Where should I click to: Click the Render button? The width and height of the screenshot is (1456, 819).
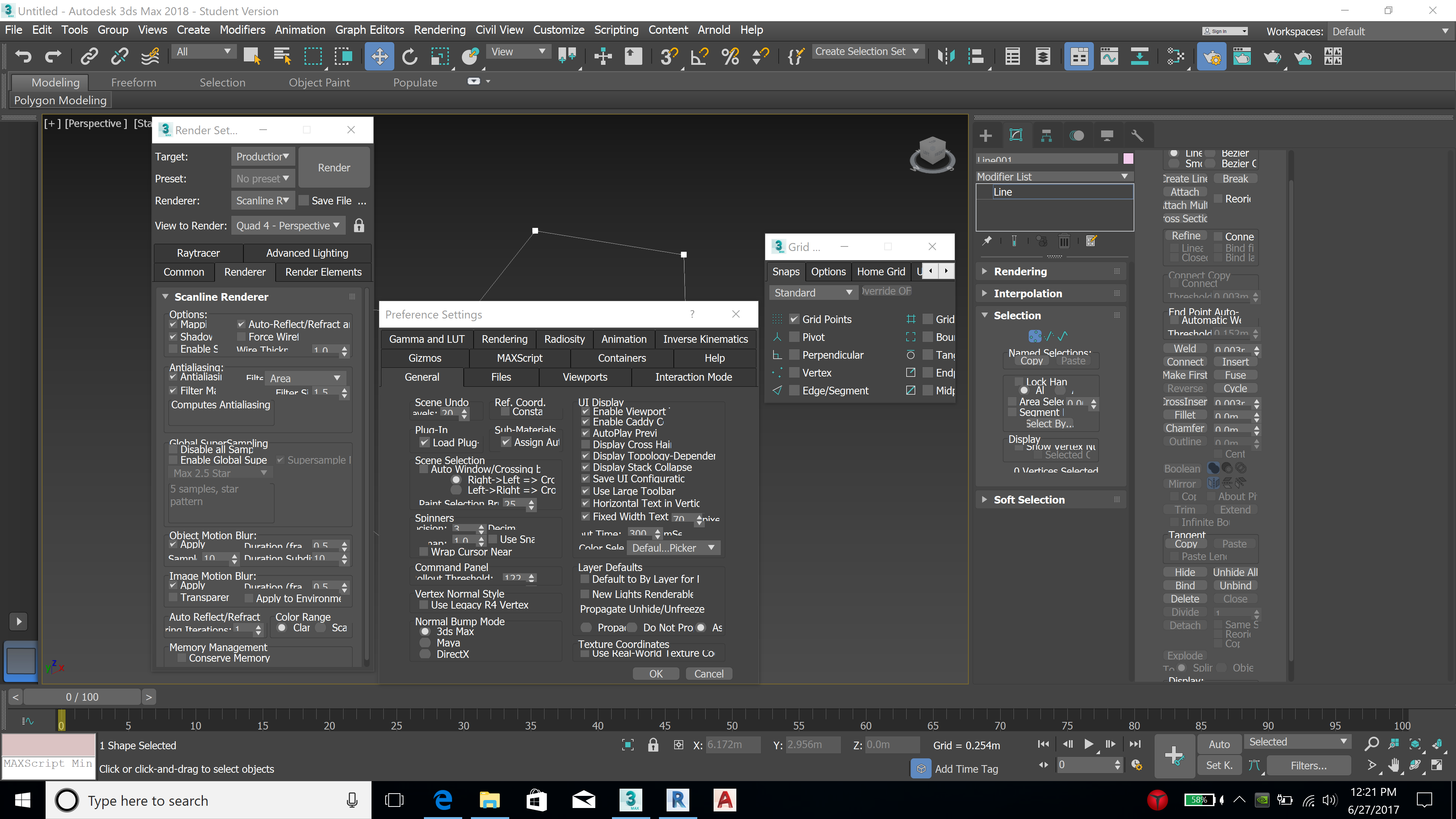pos(334,167)
